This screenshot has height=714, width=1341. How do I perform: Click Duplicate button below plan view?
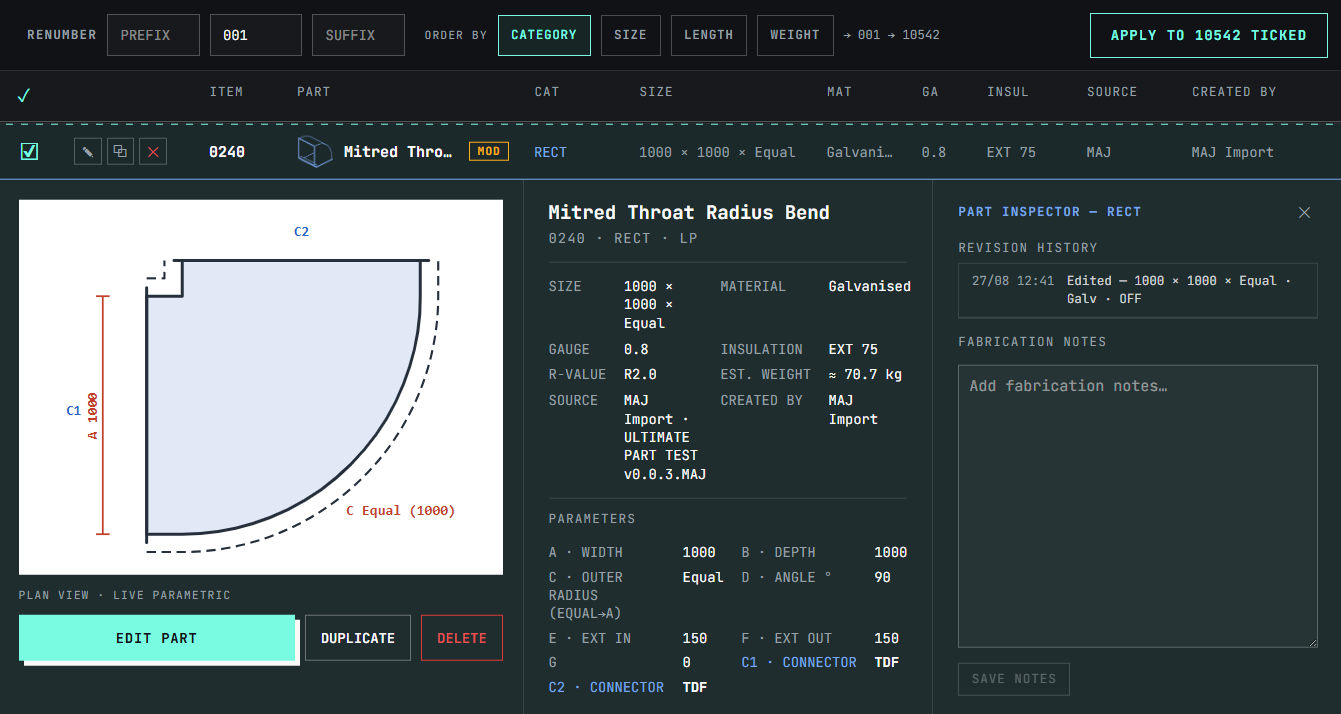point(358,638)
